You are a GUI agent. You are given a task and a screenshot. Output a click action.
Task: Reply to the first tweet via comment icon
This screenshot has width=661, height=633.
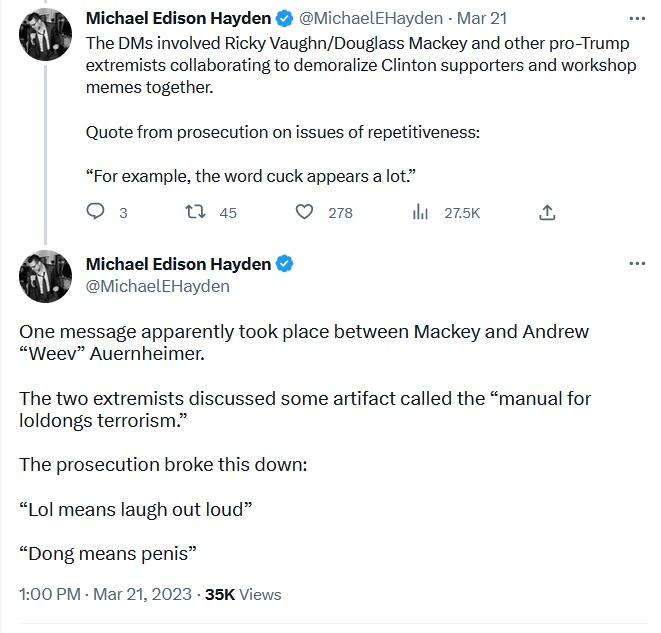tap(95, 212)
